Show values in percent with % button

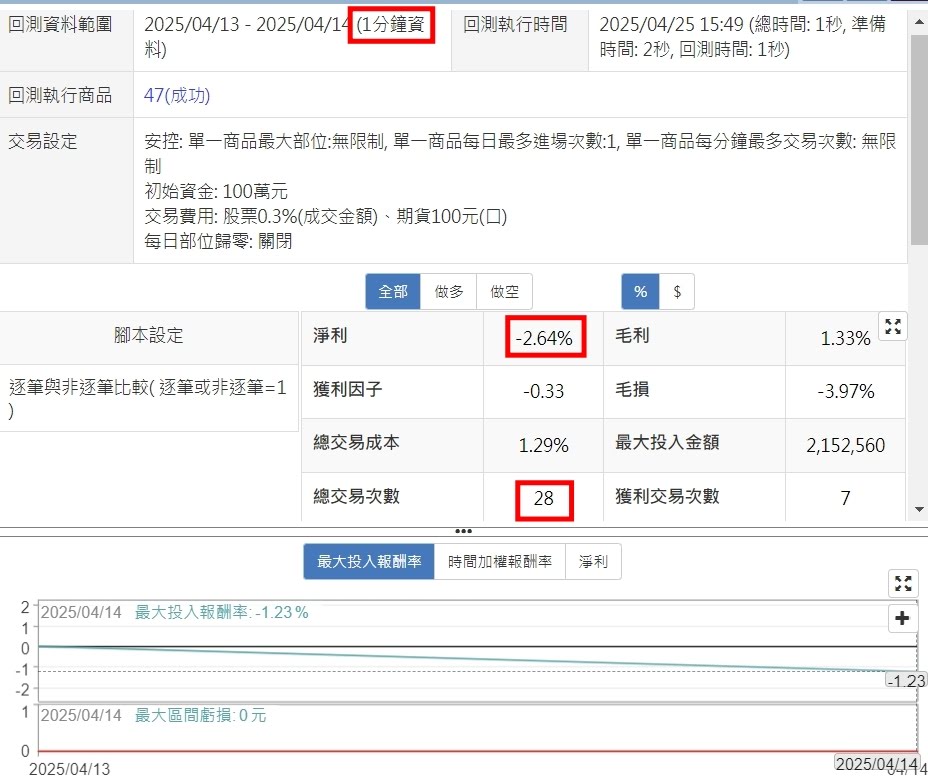point(640,292)
